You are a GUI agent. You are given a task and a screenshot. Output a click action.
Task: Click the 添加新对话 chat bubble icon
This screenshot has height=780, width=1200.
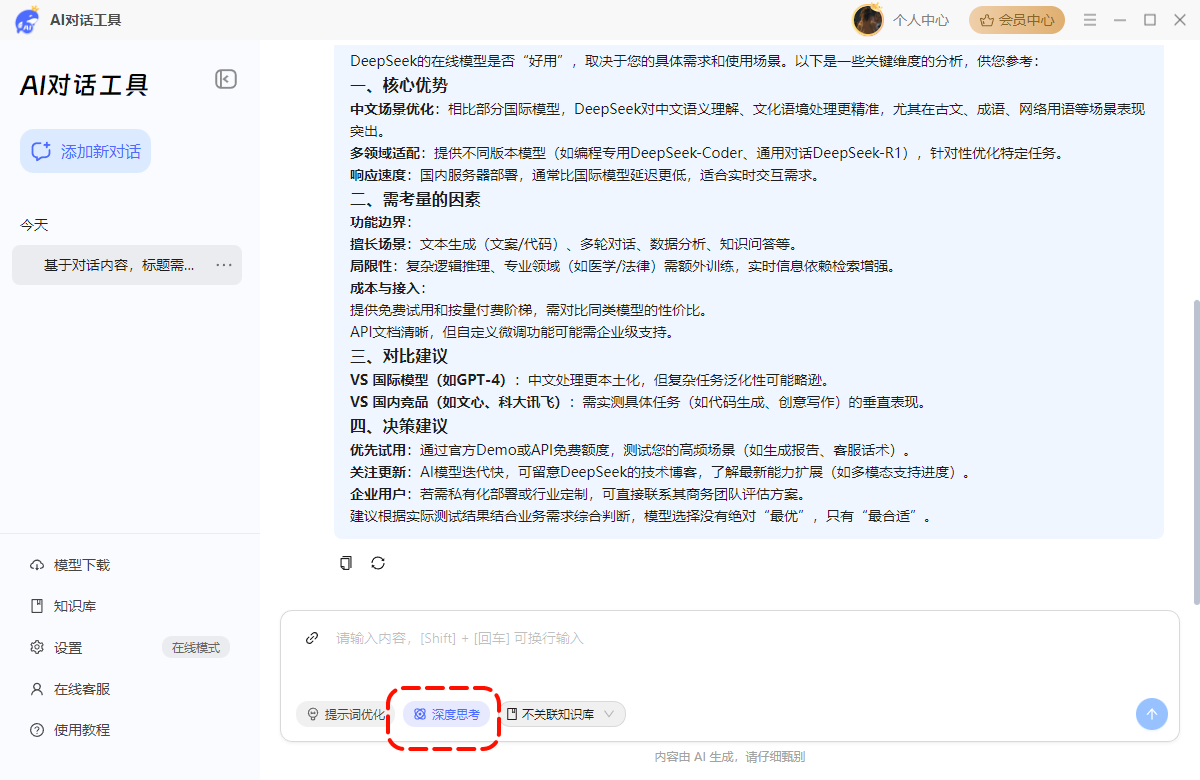click(41, 151)
